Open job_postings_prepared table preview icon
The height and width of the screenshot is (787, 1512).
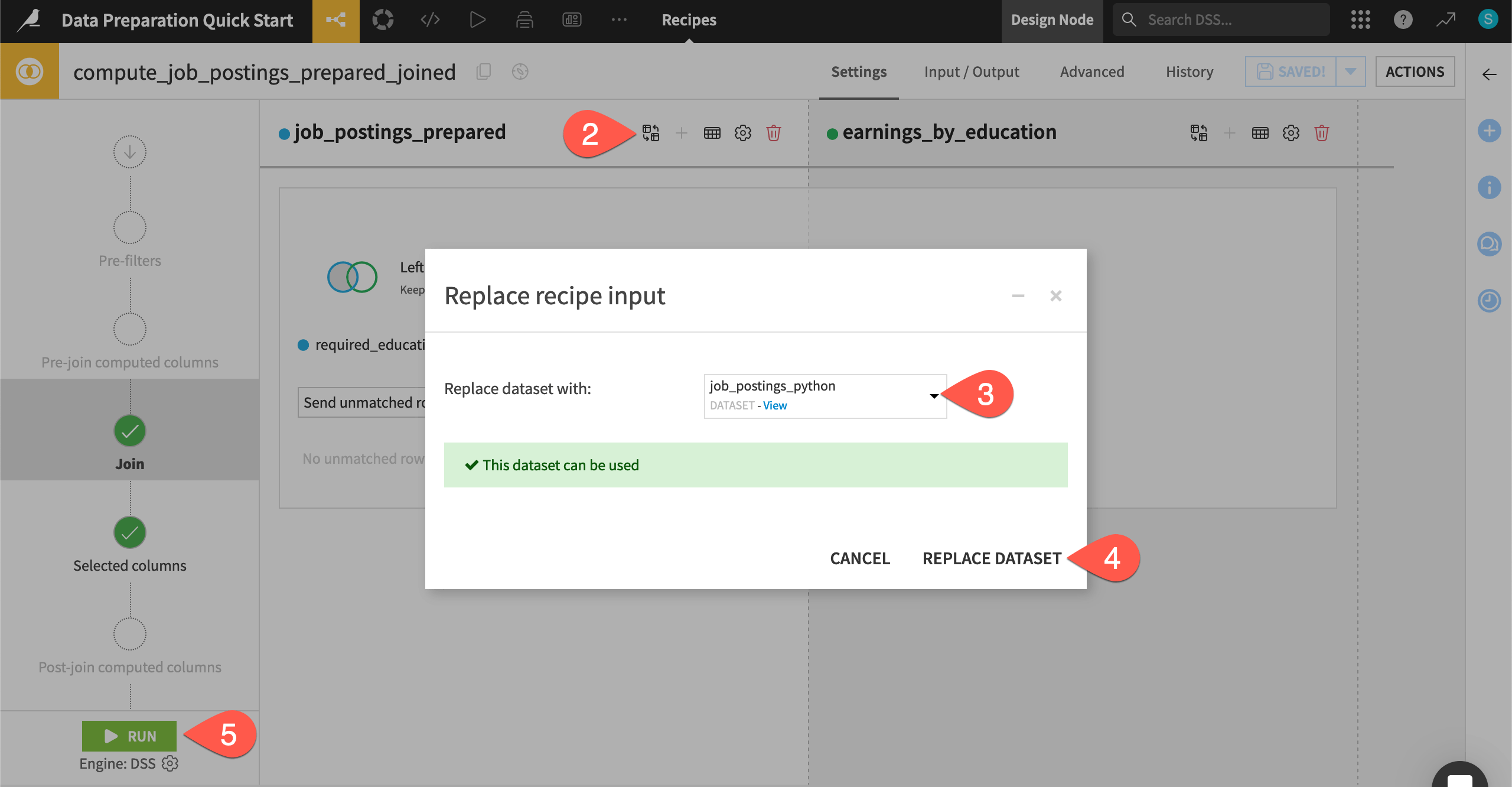tap(712, 133)
